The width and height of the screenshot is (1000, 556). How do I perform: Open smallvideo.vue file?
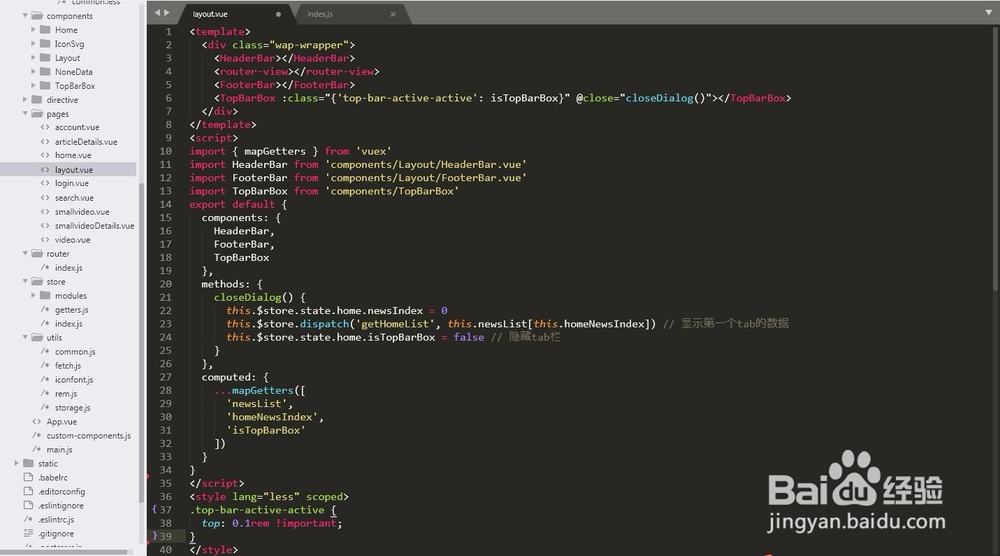[x=82, y=212]
